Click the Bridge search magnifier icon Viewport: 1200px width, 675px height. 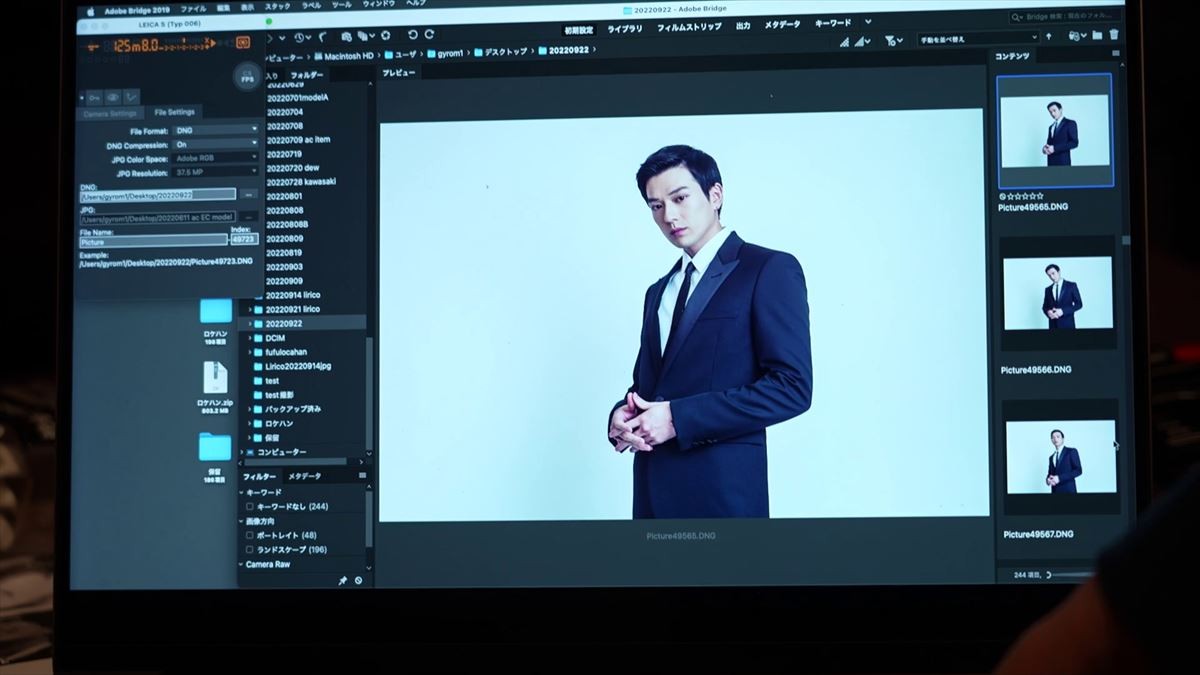1015,17
